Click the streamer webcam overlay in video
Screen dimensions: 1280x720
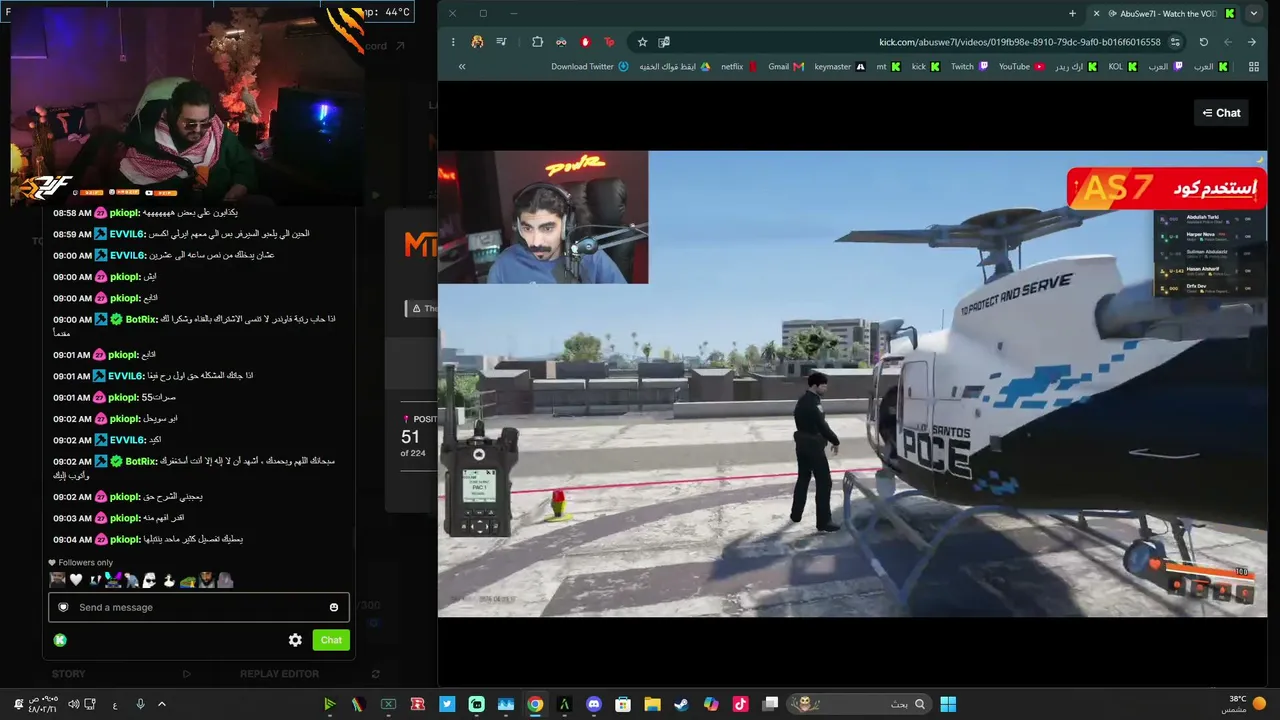pos(543,217)
